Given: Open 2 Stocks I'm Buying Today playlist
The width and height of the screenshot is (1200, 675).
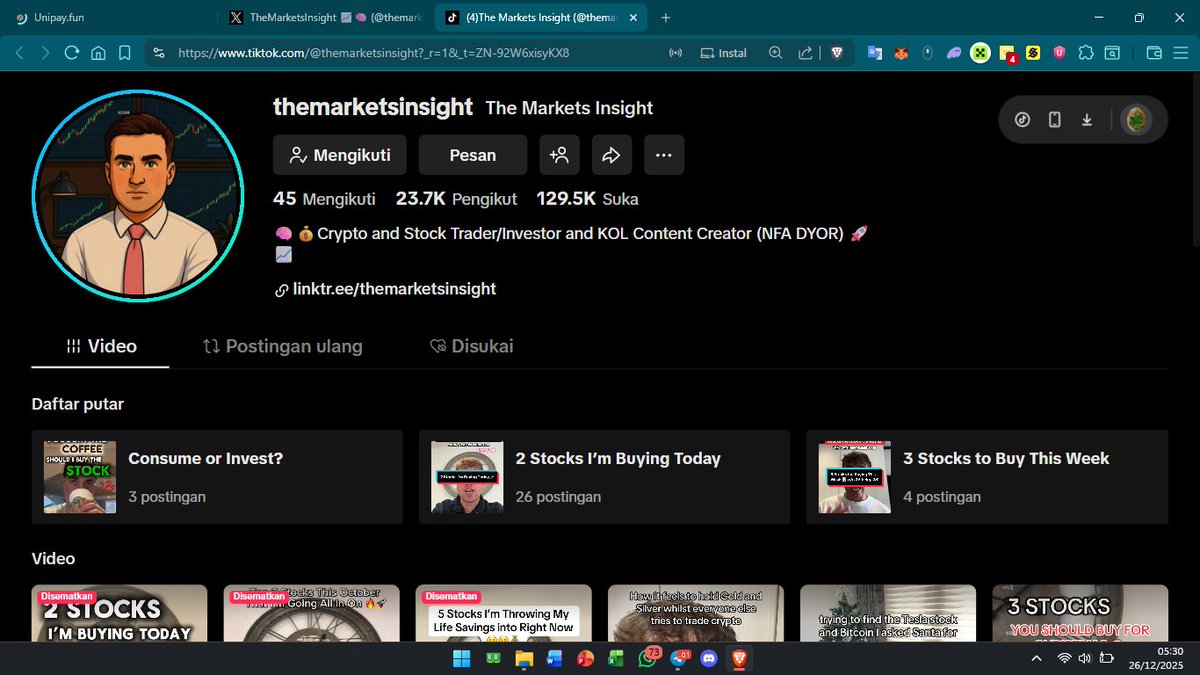Looking at the screenshot, I should pyautogui.click(x=604, y=477).
